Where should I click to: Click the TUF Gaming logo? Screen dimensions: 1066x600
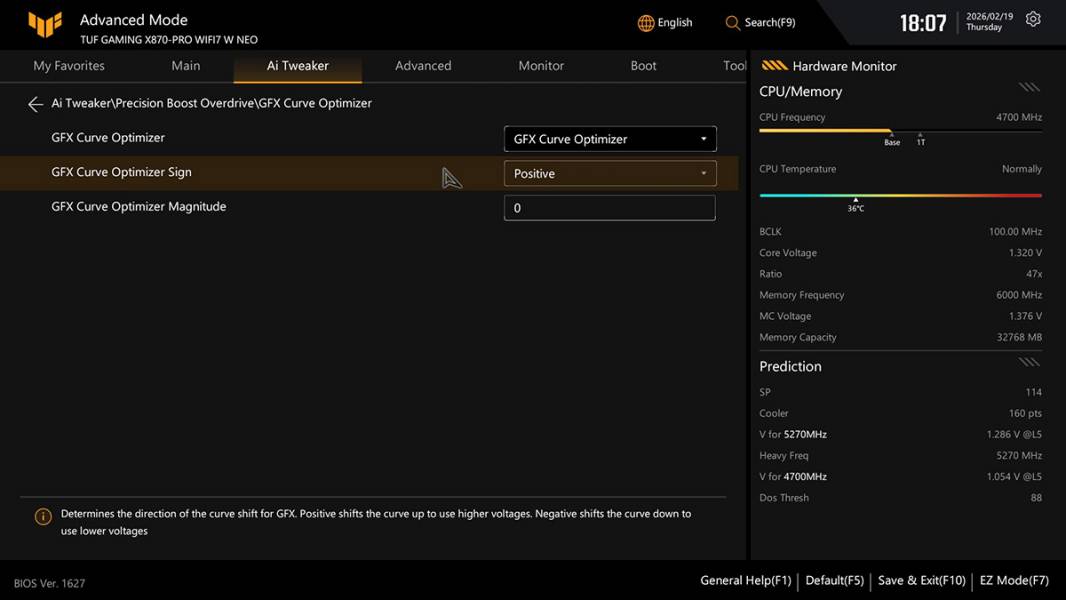45,25
